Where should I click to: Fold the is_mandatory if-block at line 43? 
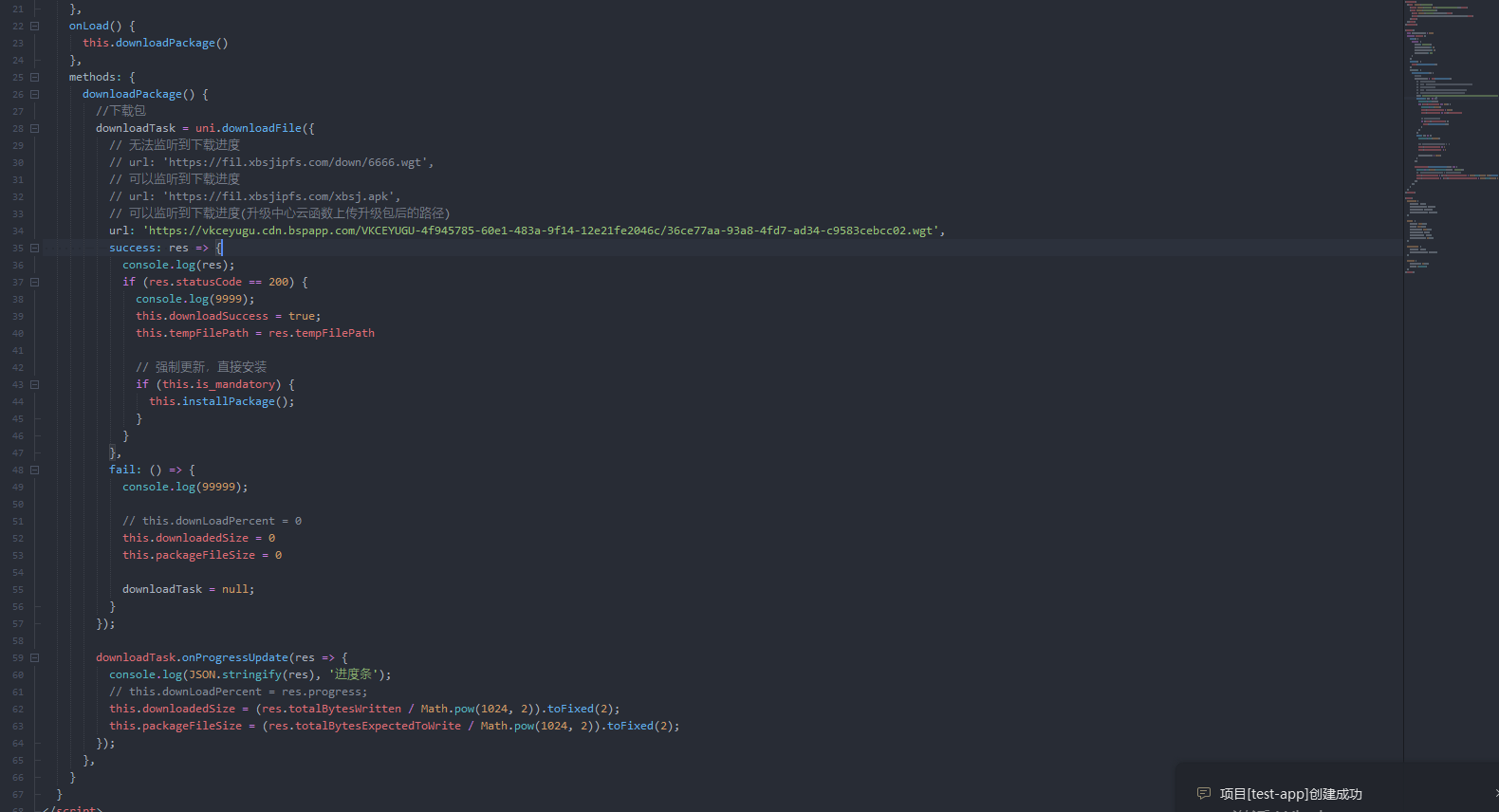coord(35,385)
